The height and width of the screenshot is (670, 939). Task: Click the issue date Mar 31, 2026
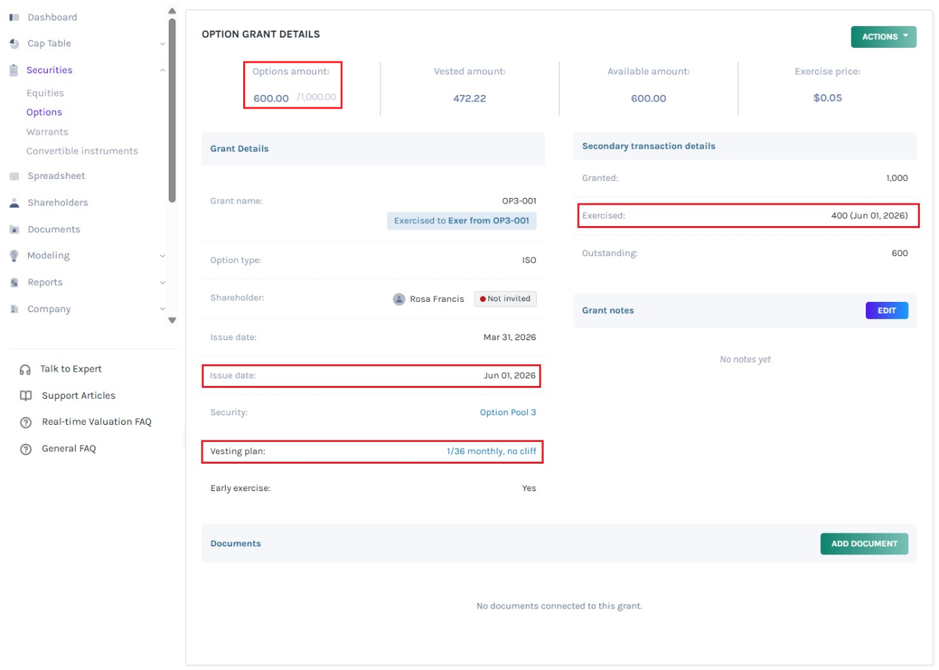tap(510, 337)
